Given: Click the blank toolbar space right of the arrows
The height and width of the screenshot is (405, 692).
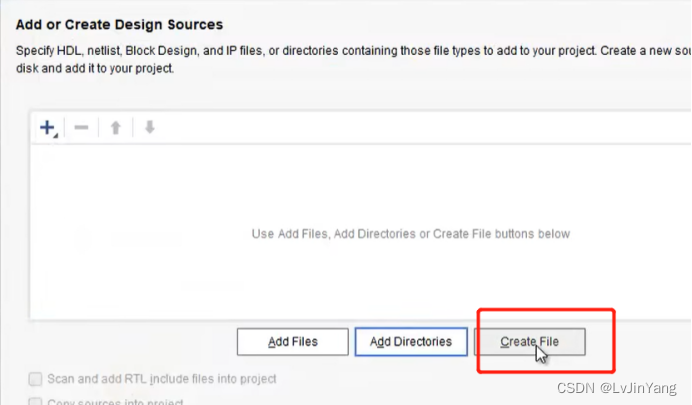Looking at the screenshot, I should pyautogui.click(x=400, y=128).
